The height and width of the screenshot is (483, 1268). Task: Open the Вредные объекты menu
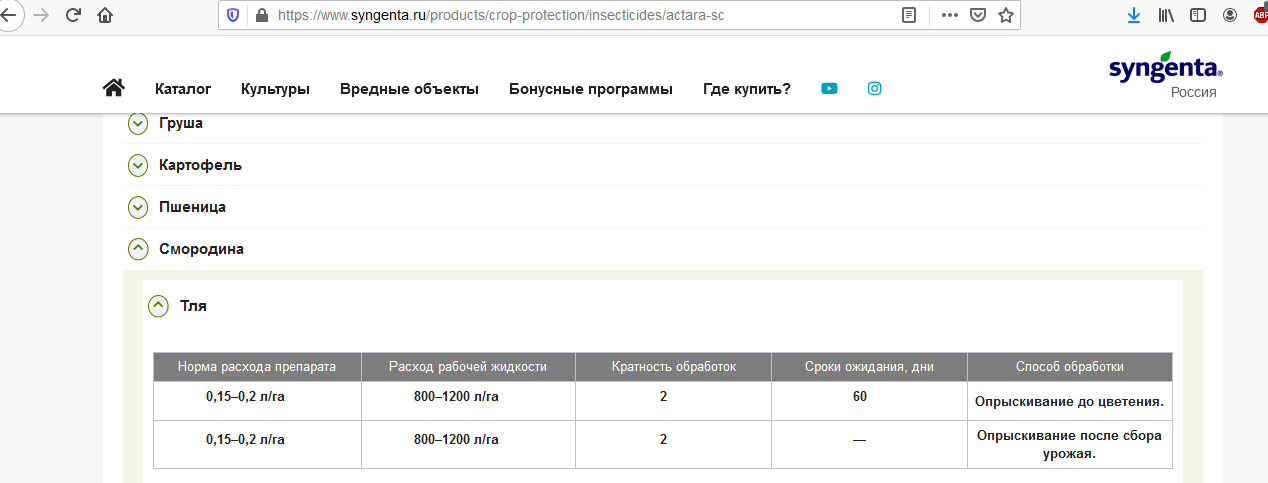[409, 89]
